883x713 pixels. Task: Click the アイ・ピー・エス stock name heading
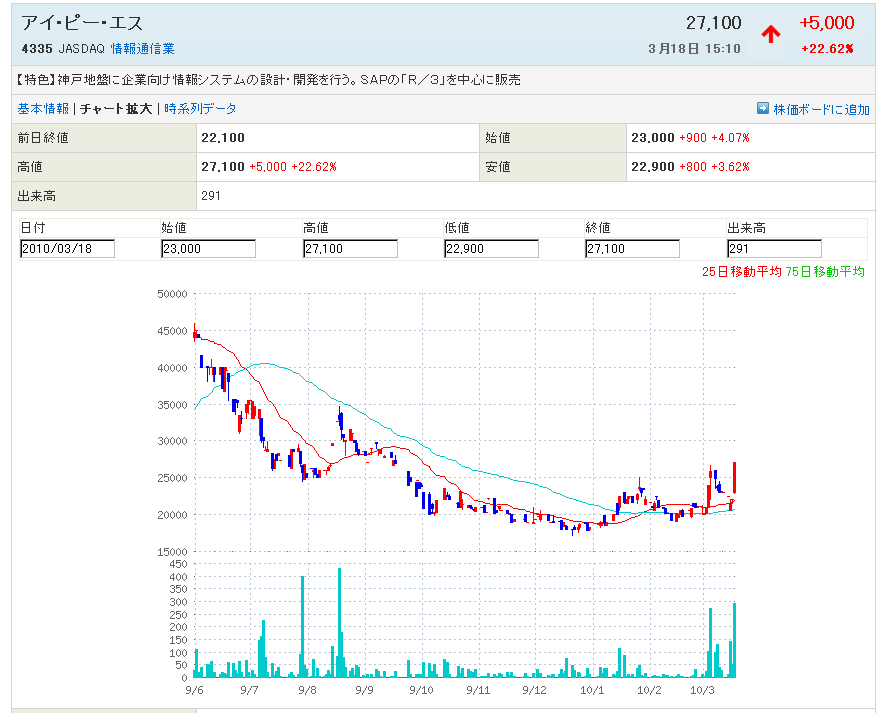click(x=82, y=23)
